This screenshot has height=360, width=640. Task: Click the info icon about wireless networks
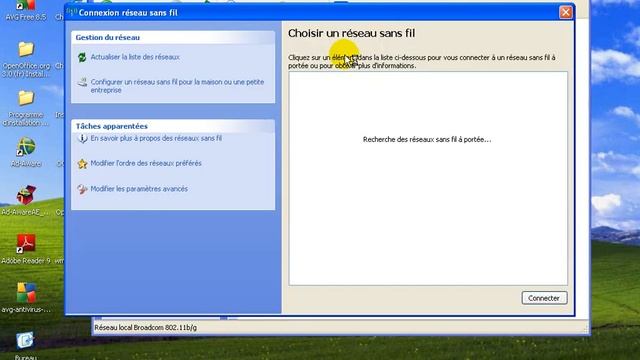click(82, 139)
